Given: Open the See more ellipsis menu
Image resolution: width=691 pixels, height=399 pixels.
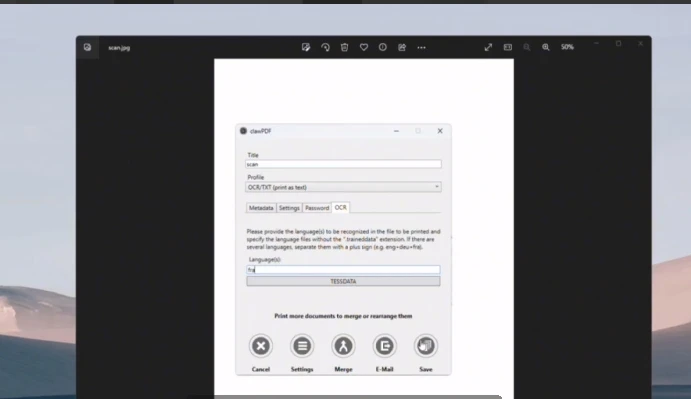Looking at the screenshot, I should click(421, 47).
